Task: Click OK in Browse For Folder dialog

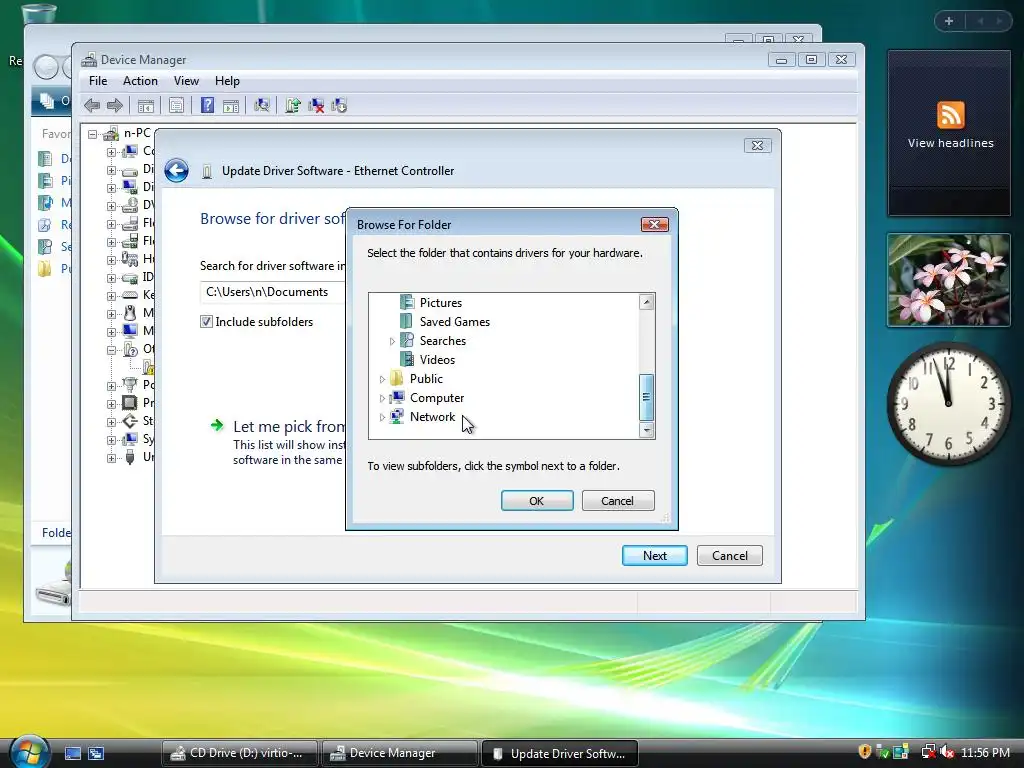Action: point(537,501)
